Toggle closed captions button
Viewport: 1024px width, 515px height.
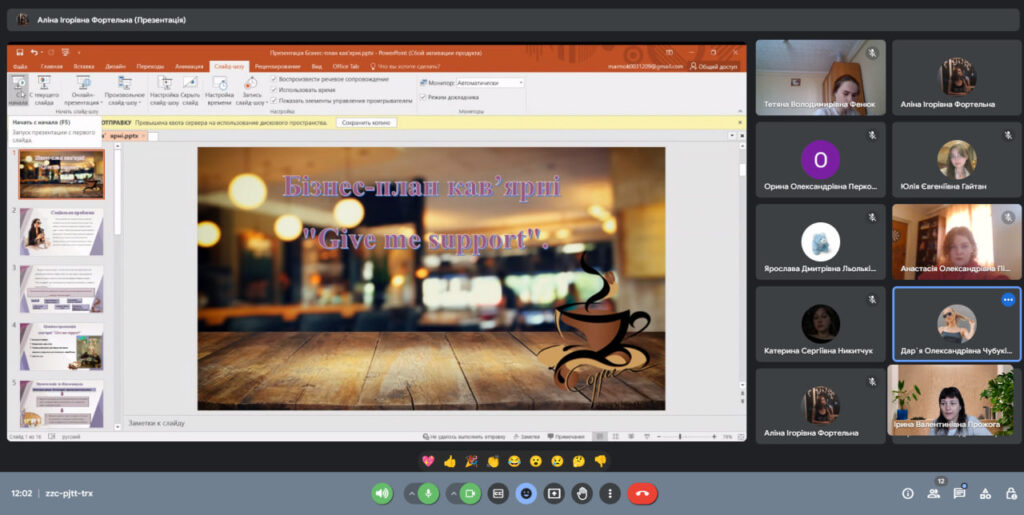tap(498, 493)
